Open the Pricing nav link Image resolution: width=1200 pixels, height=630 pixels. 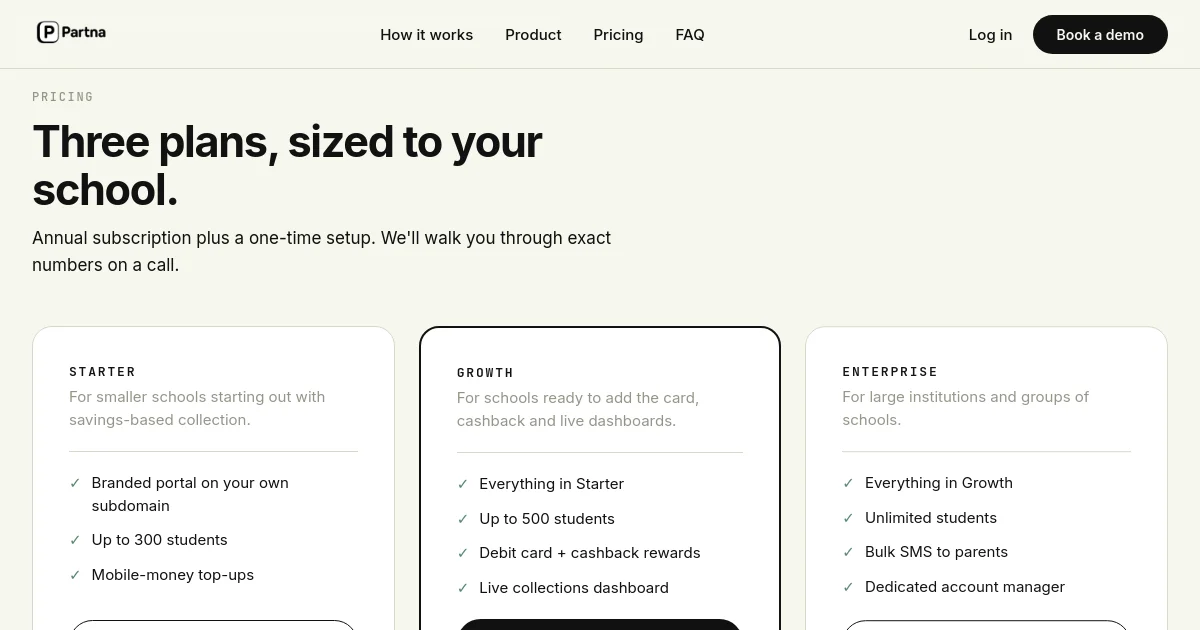[618, 35]
